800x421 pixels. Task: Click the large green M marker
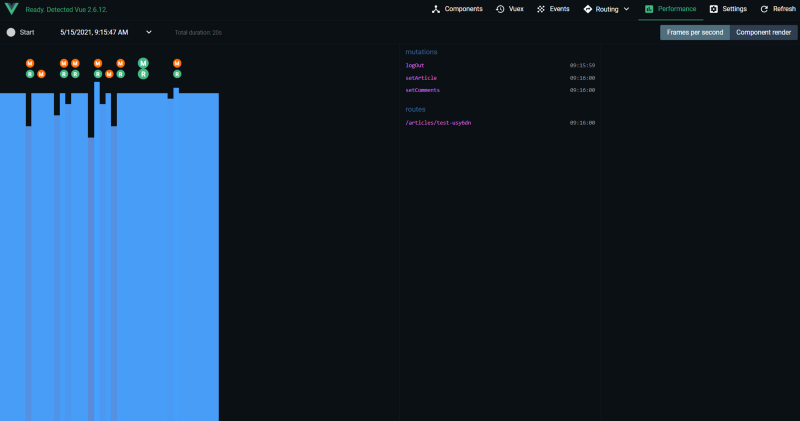point(143,63)
